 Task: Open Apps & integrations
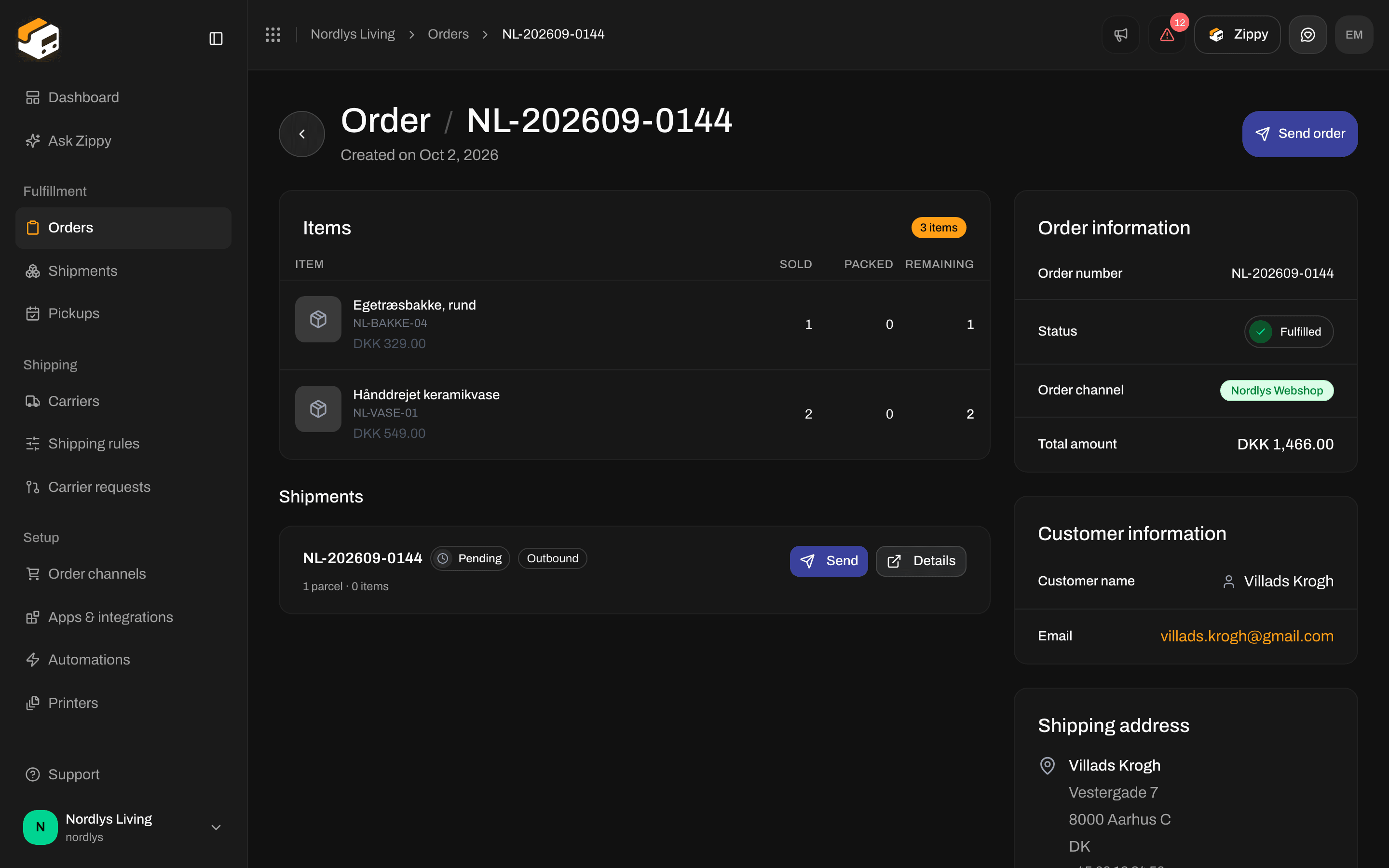[x=123, y=617]
